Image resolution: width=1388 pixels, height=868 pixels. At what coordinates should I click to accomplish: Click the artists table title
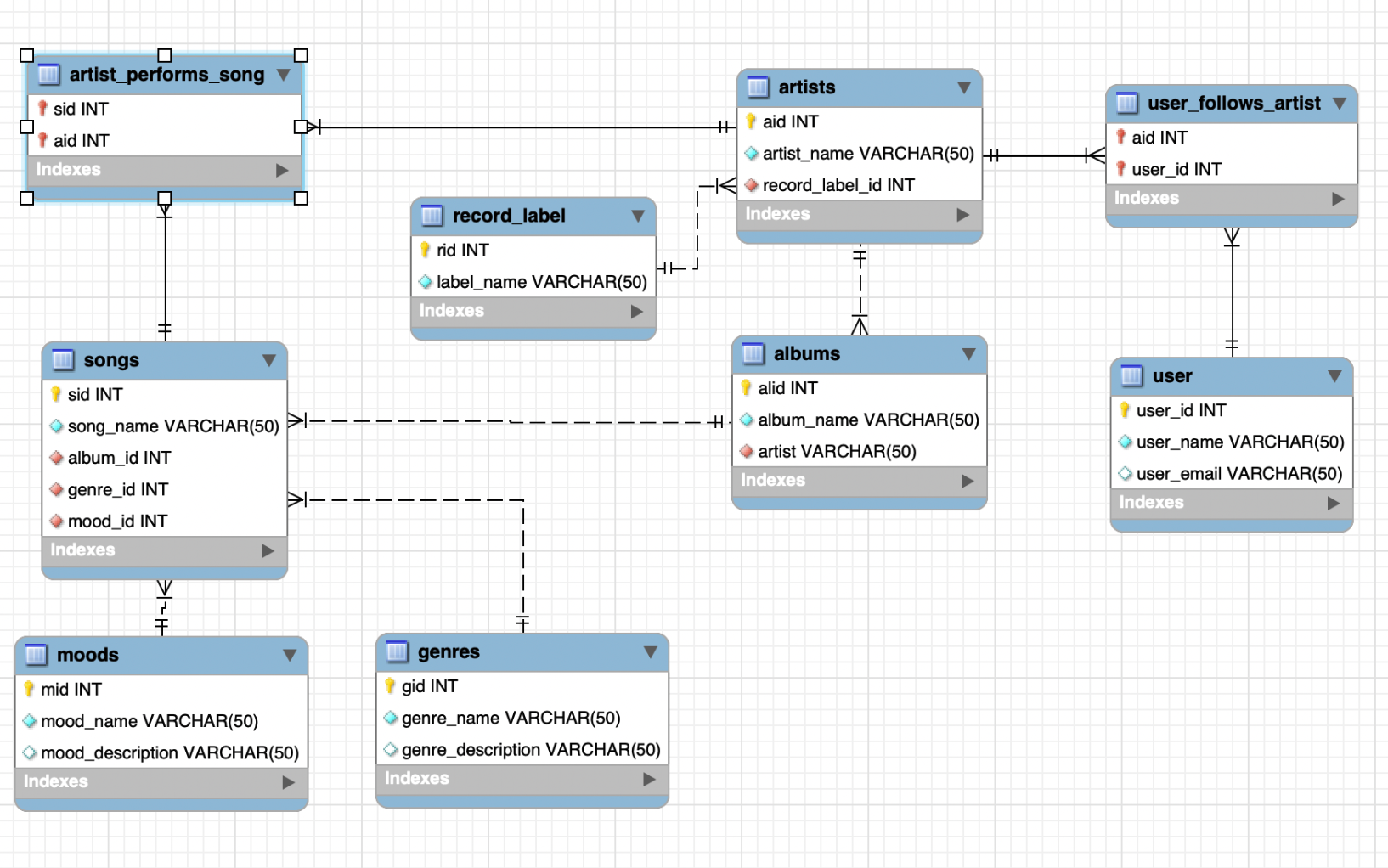[807, 87]
